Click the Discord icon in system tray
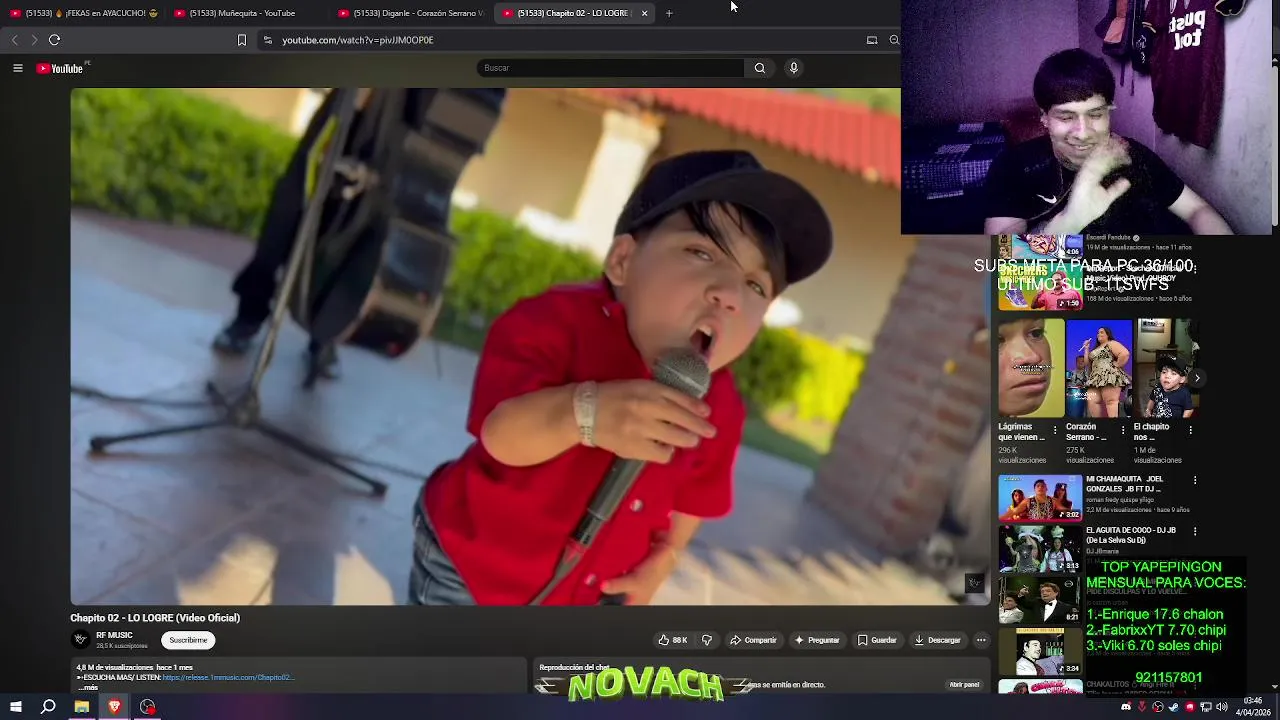 [1126, 707]
